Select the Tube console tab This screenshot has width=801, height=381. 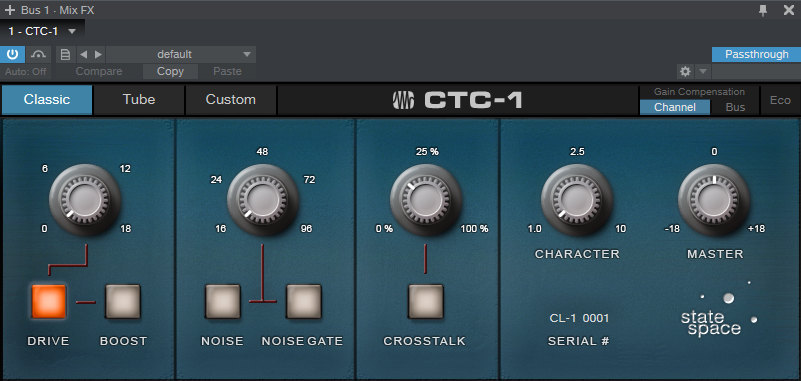139,100
